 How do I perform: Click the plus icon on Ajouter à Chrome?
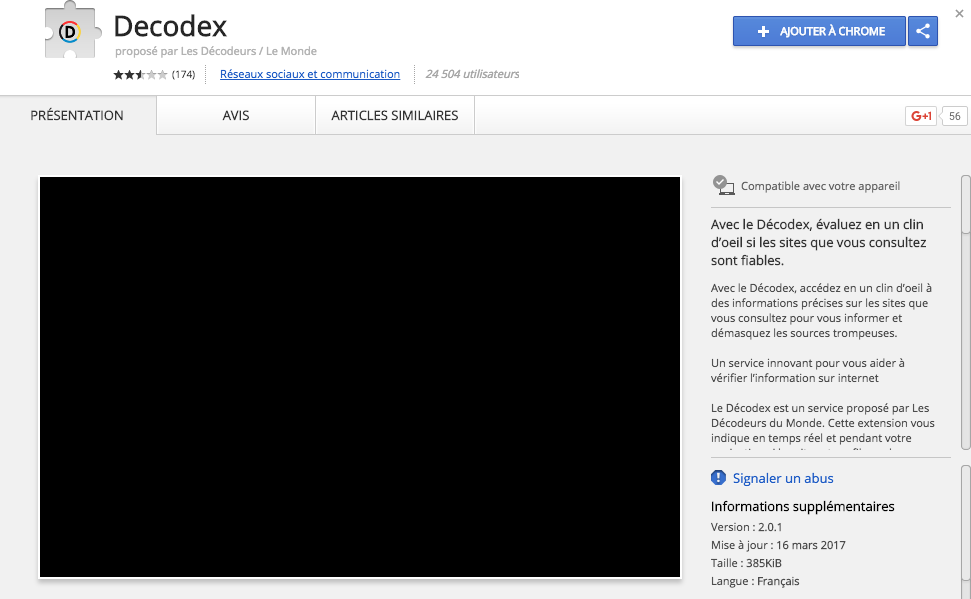763,32
